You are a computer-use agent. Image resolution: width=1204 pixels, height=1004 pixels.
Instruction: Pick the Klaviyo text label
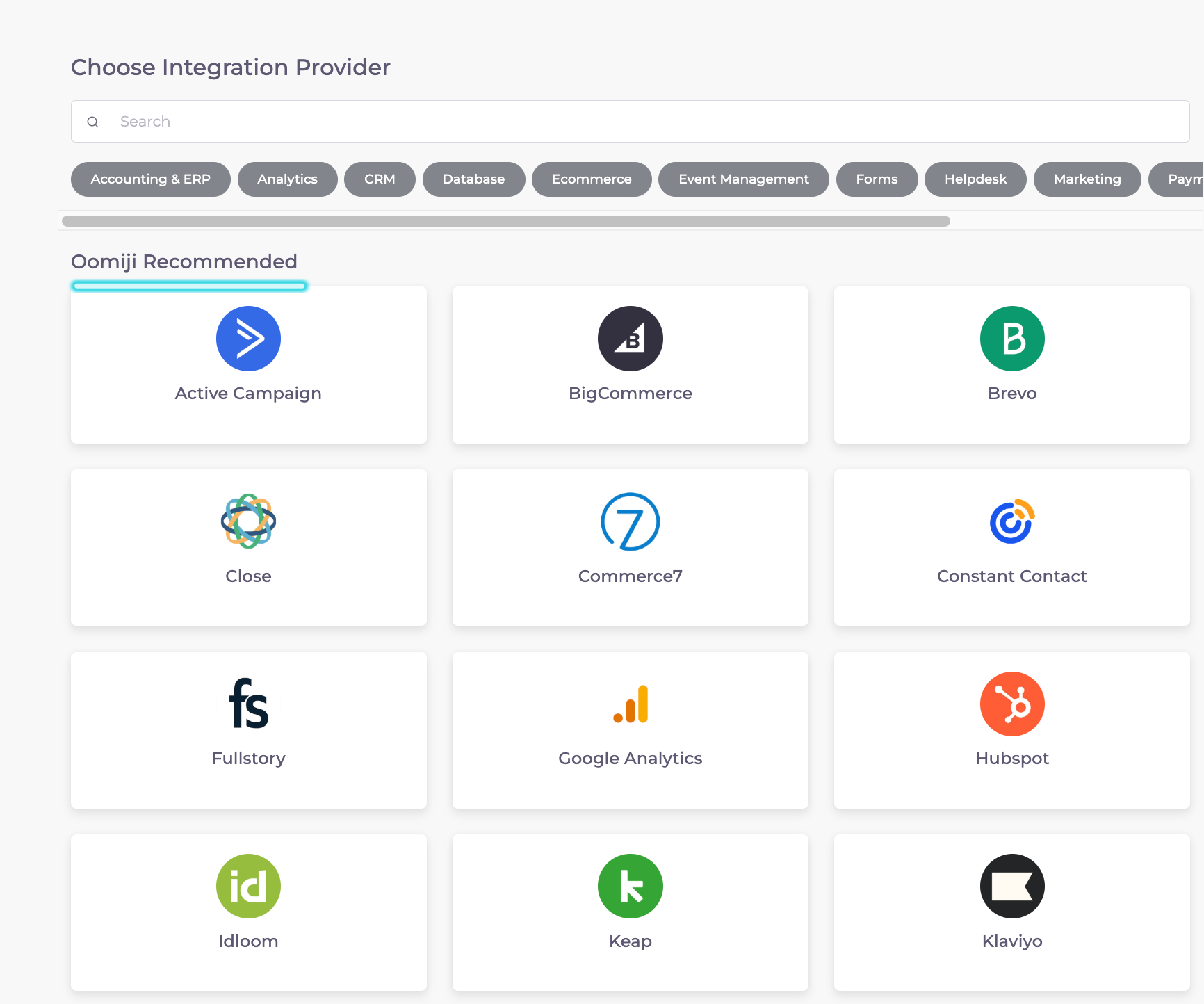tap(1012, 941)
